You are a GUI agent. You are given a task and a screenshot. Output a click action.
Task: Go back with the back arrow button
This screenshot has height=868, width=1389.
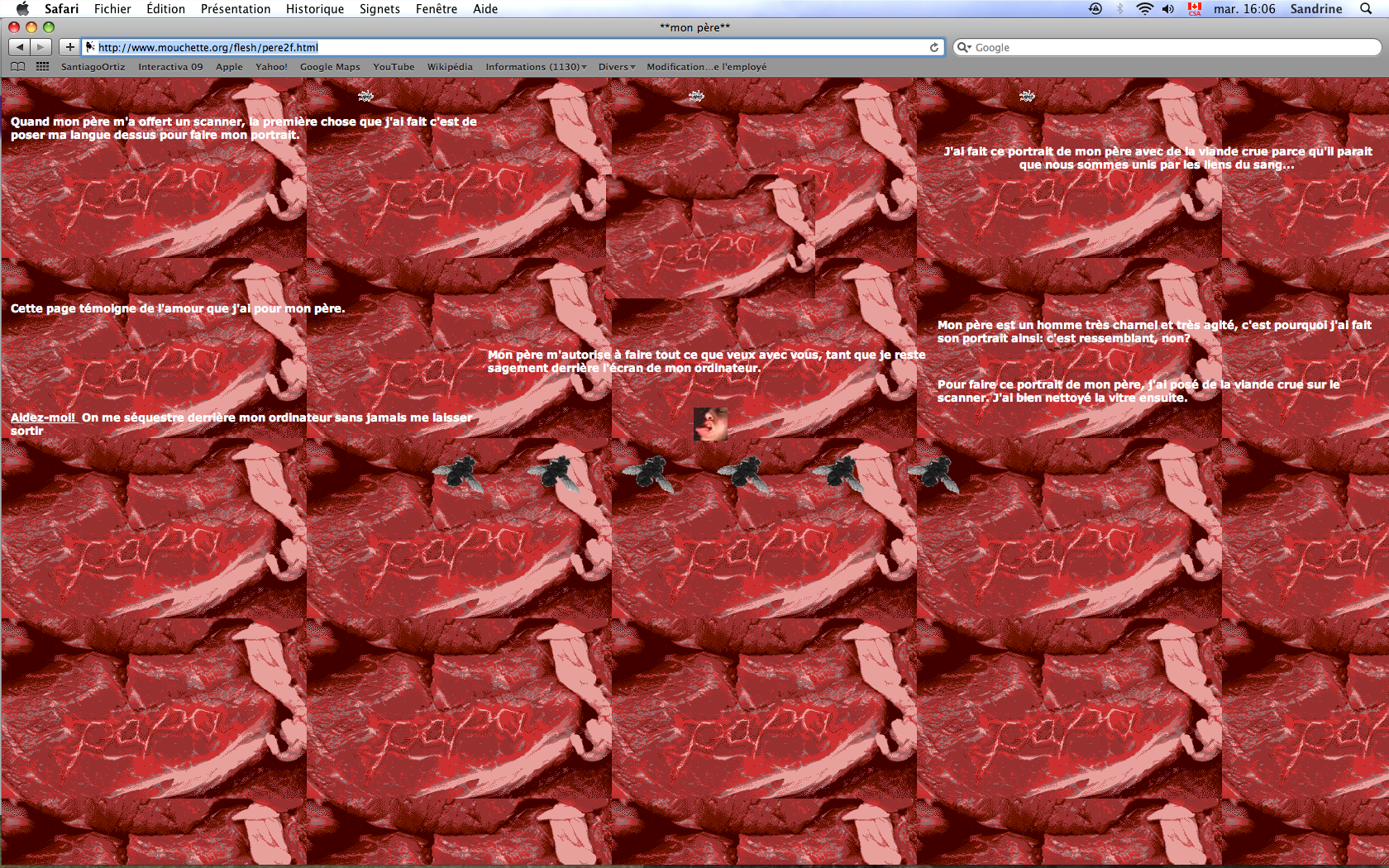click(x=20, y=47)
